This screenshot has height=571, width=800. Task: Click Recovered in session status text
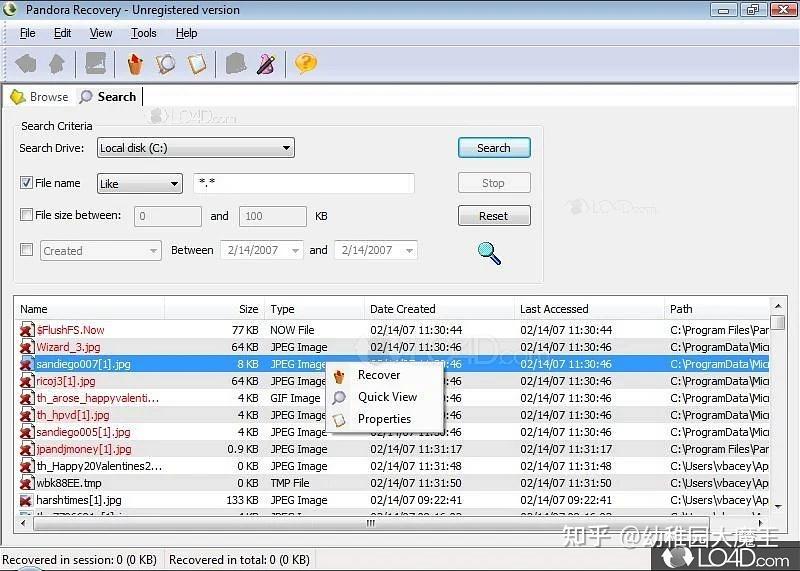[x=80, y=560]
